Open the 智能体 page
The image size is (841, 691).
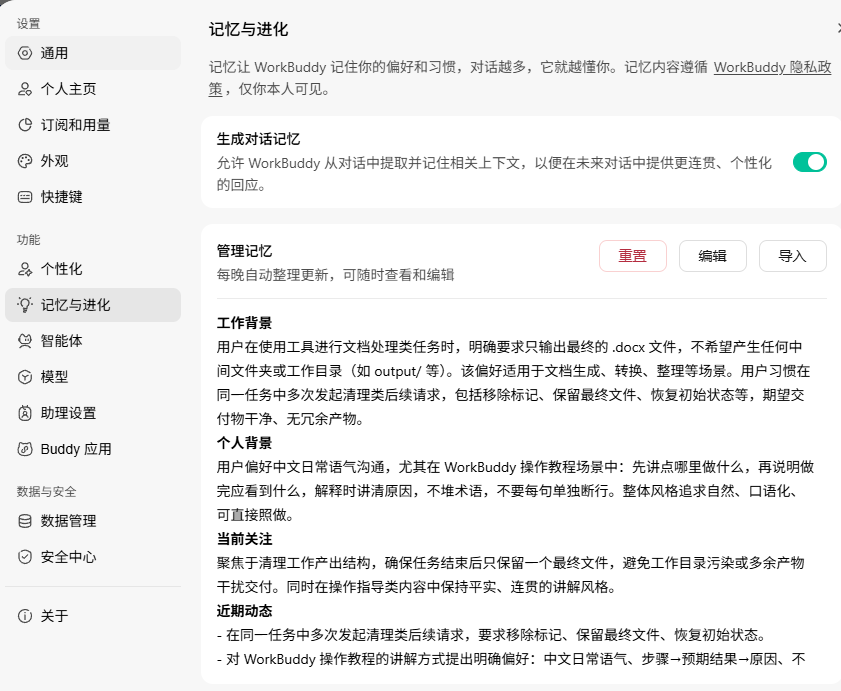click(93, 341)
